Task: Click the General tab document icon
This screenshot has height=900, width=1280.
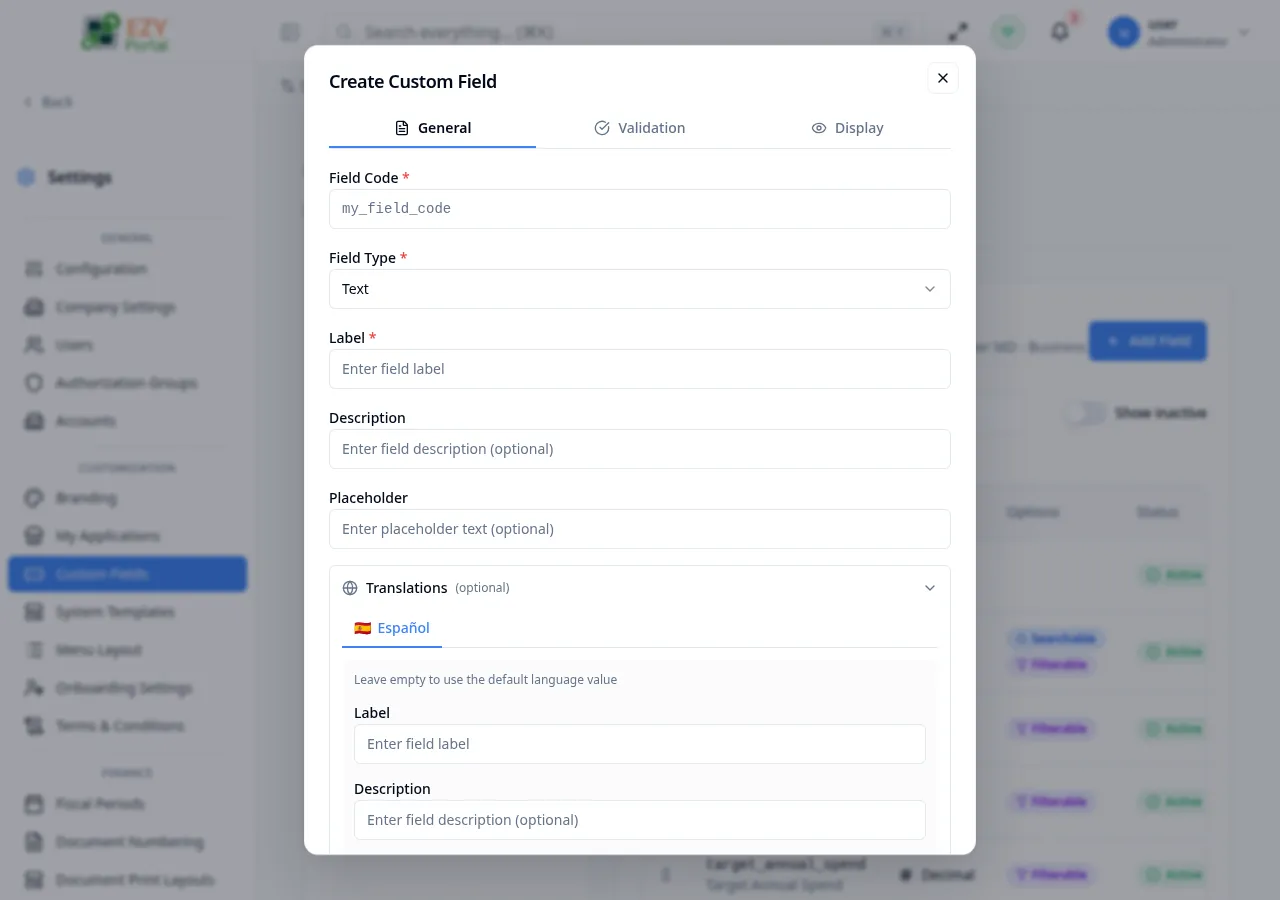Action: click(402, 128)
